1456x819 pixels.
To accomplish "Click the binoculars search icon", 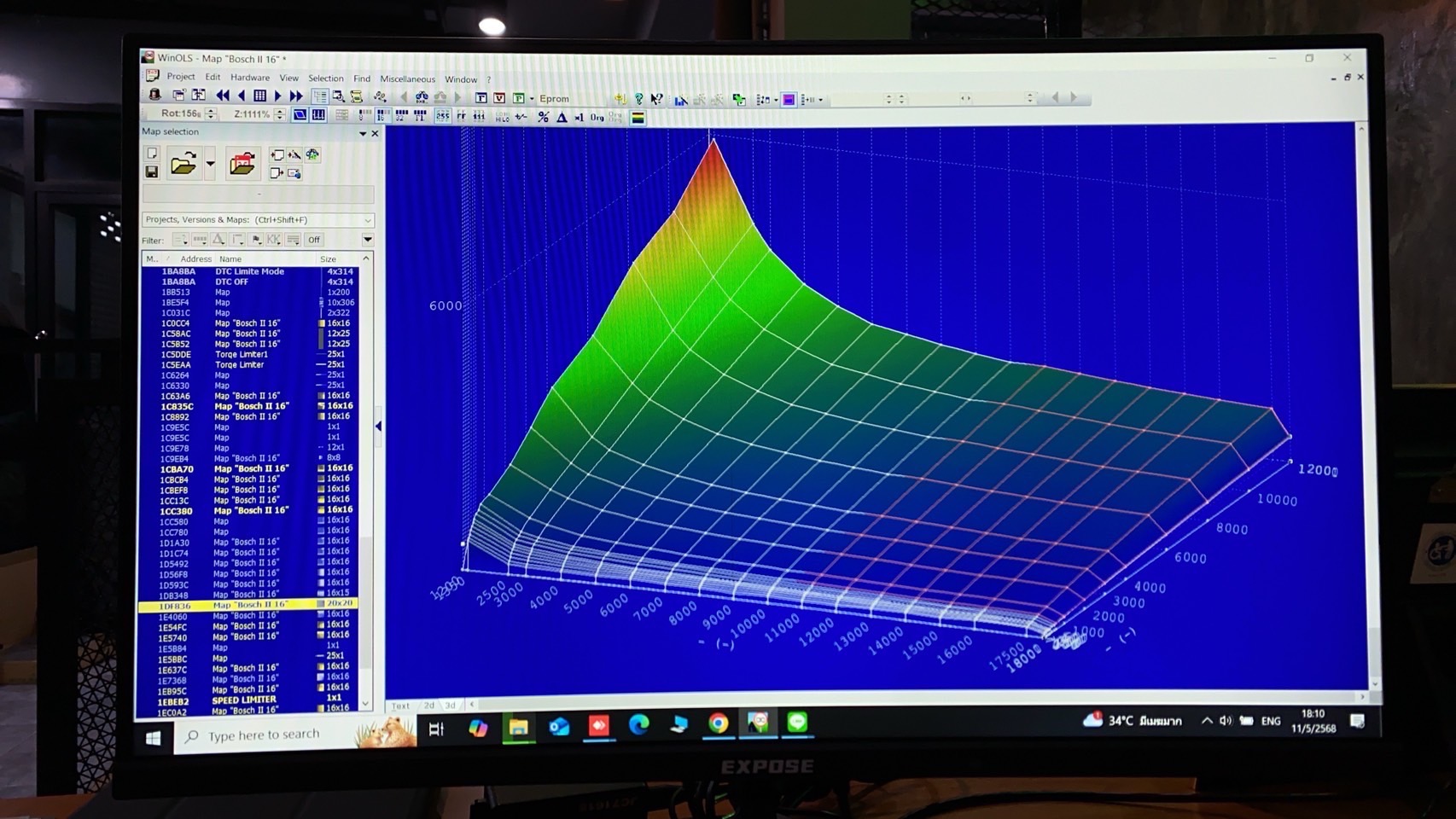I will click(422, 98).
